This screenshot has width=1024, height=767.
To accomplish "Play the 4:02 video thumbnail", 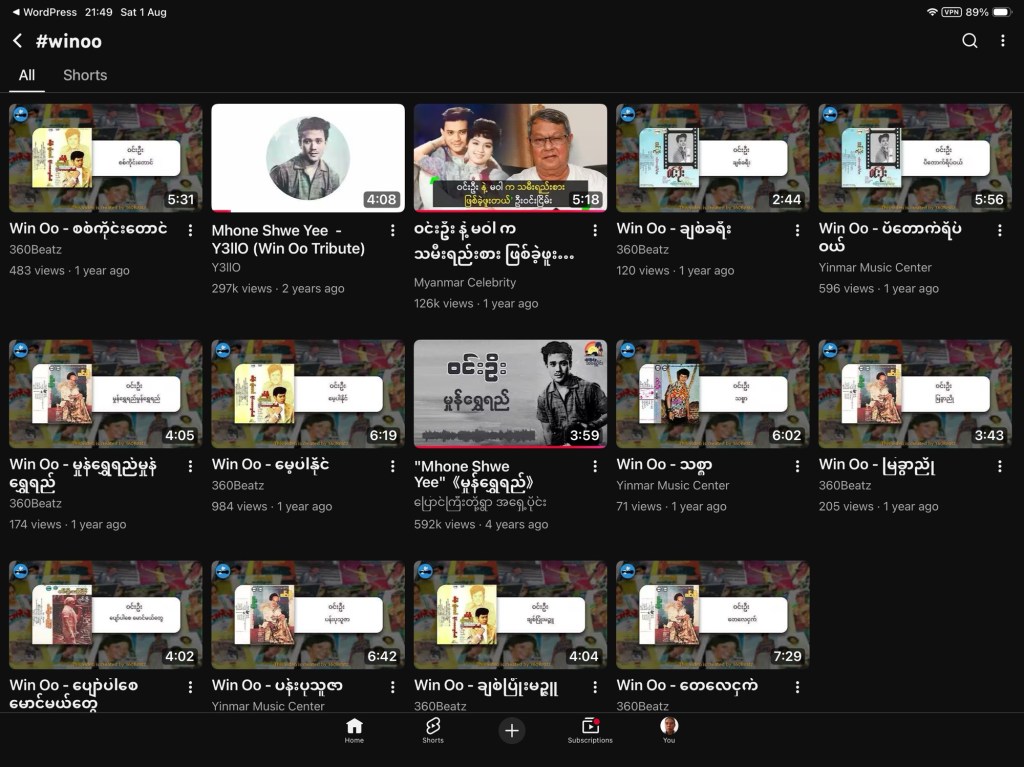I will 106,615.
